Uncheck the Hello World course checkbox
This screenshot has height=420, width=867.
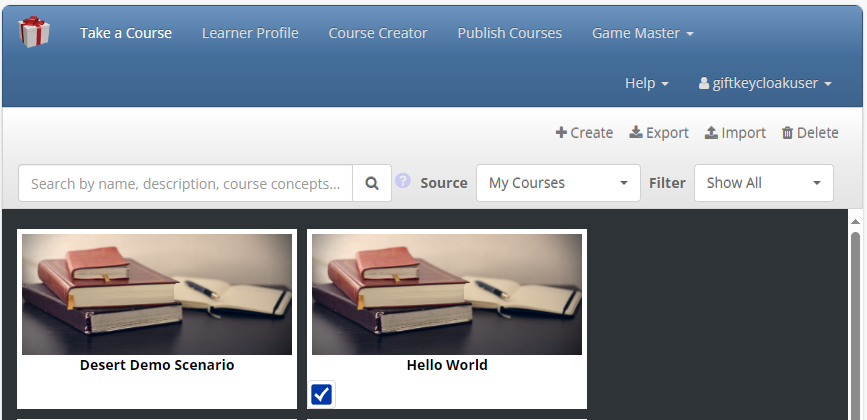click(321, 395)
